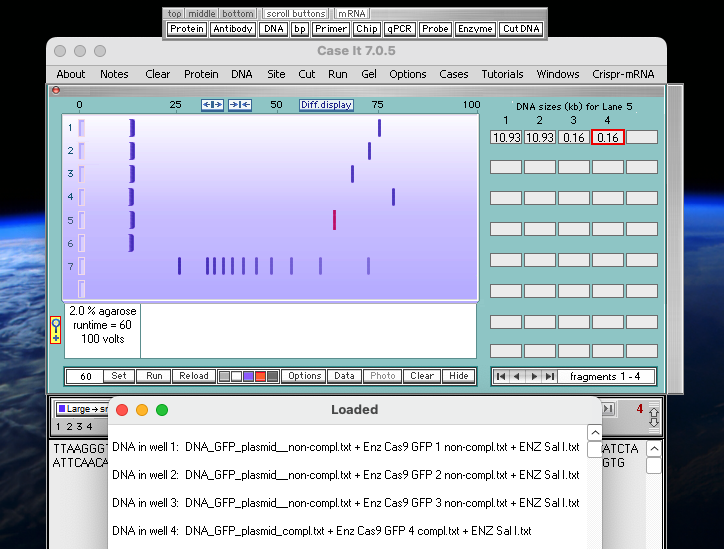Click the Enzyme palette button

tap(475, 29)
